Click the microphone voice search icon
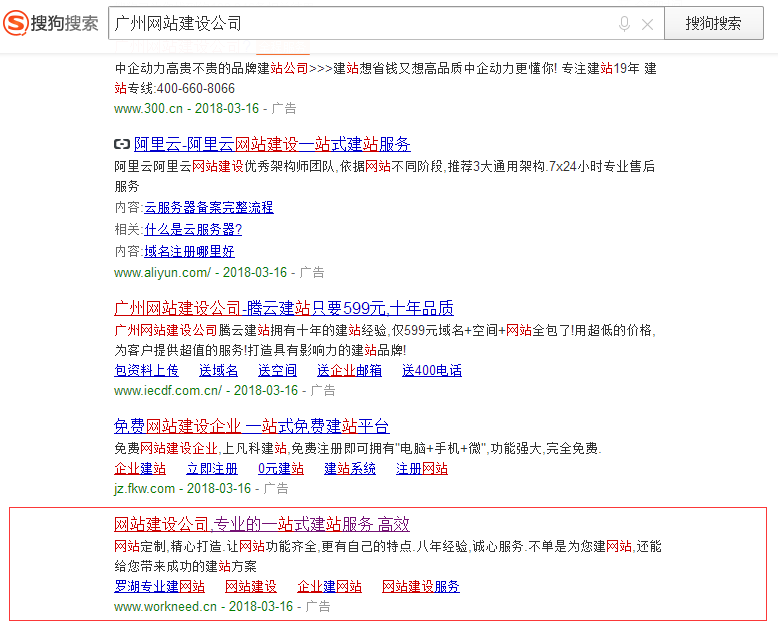 [x=624, y=24]
